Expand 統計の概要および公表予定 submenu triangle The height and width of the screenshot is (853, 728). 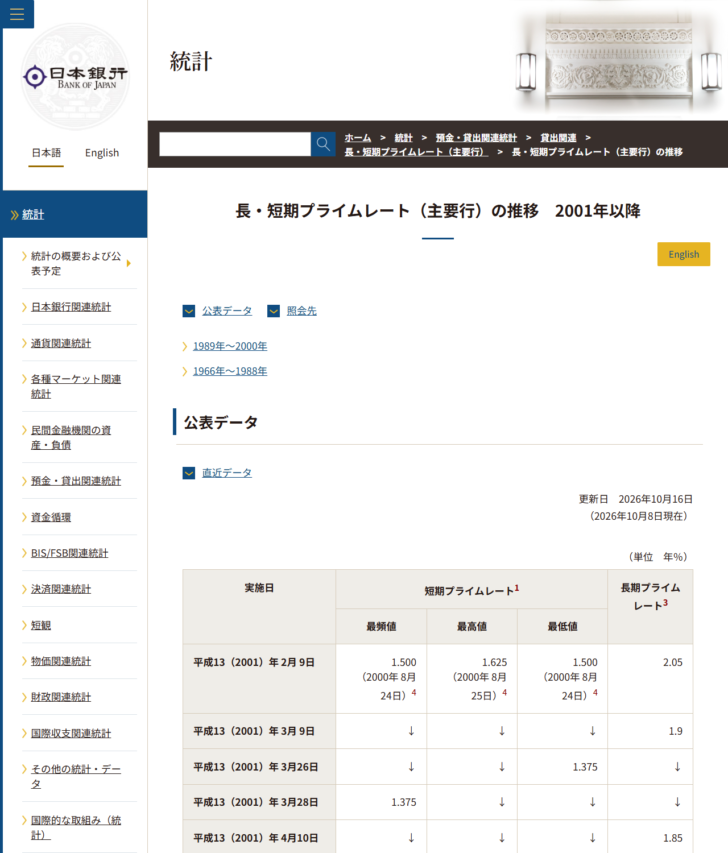[129, 263]
